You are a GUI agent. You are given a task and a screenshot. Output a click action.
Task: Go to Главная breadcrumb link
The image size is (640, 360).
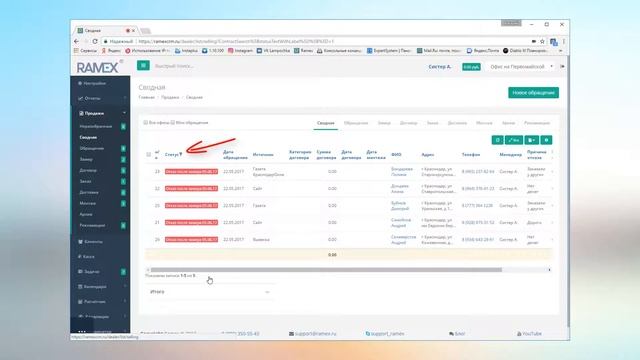[x=146, y=98]
